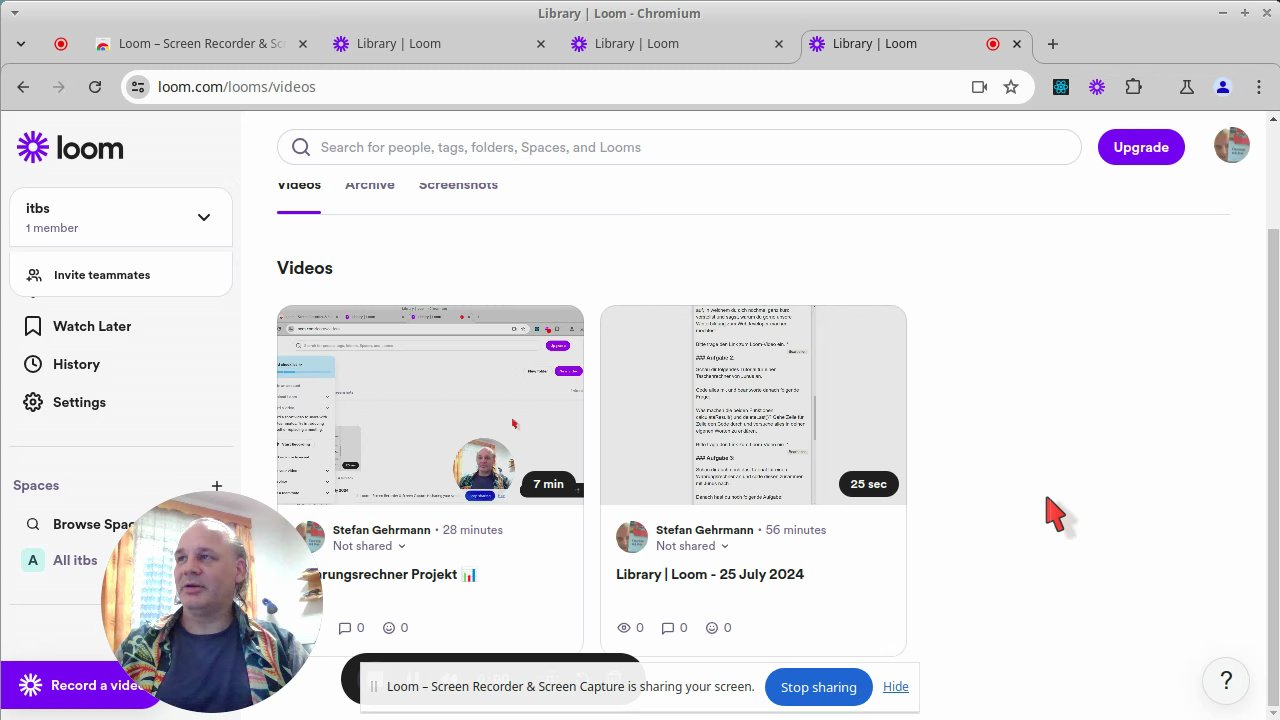The width and height of the screenshot is (1280, 720).
Task: Open the tab search dropdown arrow
Action: (21, 44)
